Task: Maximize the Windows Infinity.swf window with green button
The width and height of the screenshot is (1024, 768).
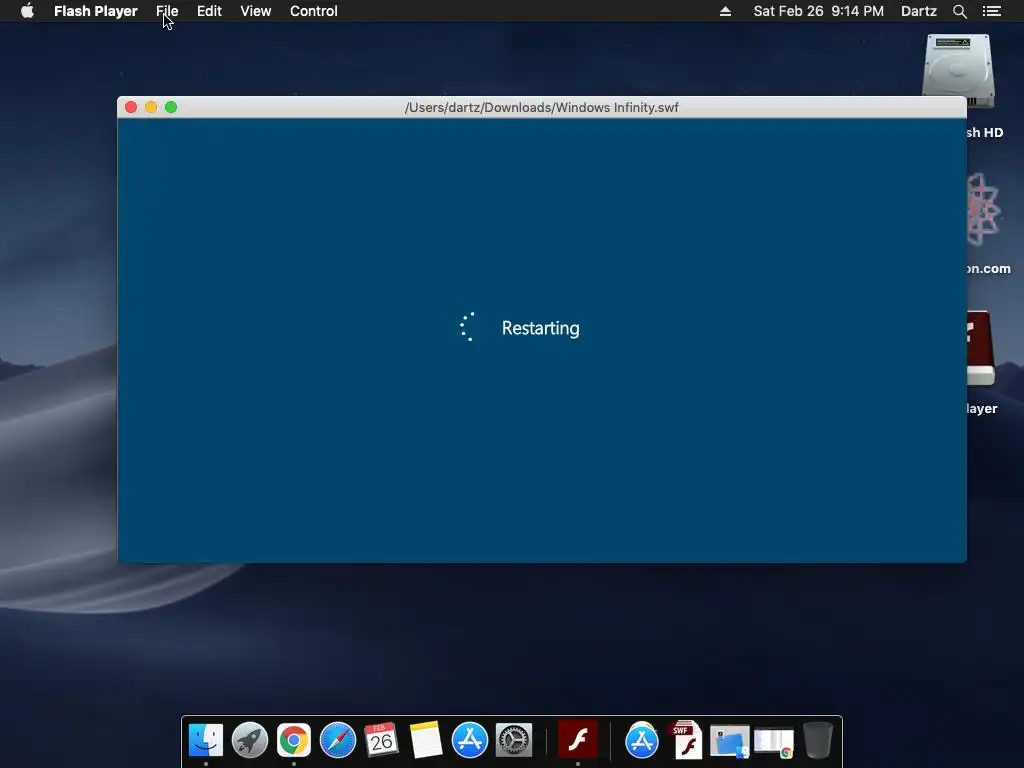Action: tap(171, 107)
